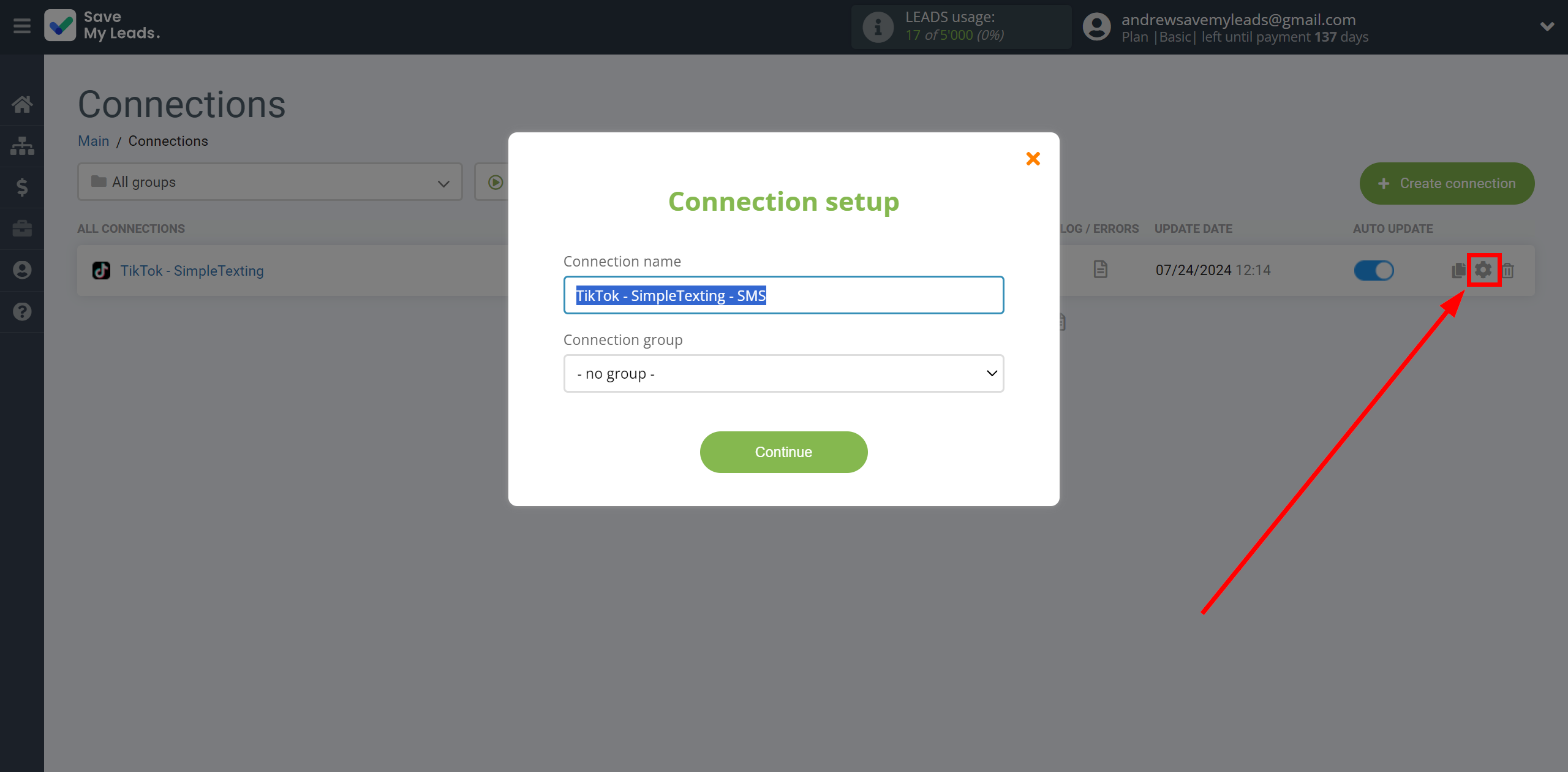Click Continue button to proceed with setup
The height and width of the screenshot is (772, 1568).
[783, 452]
